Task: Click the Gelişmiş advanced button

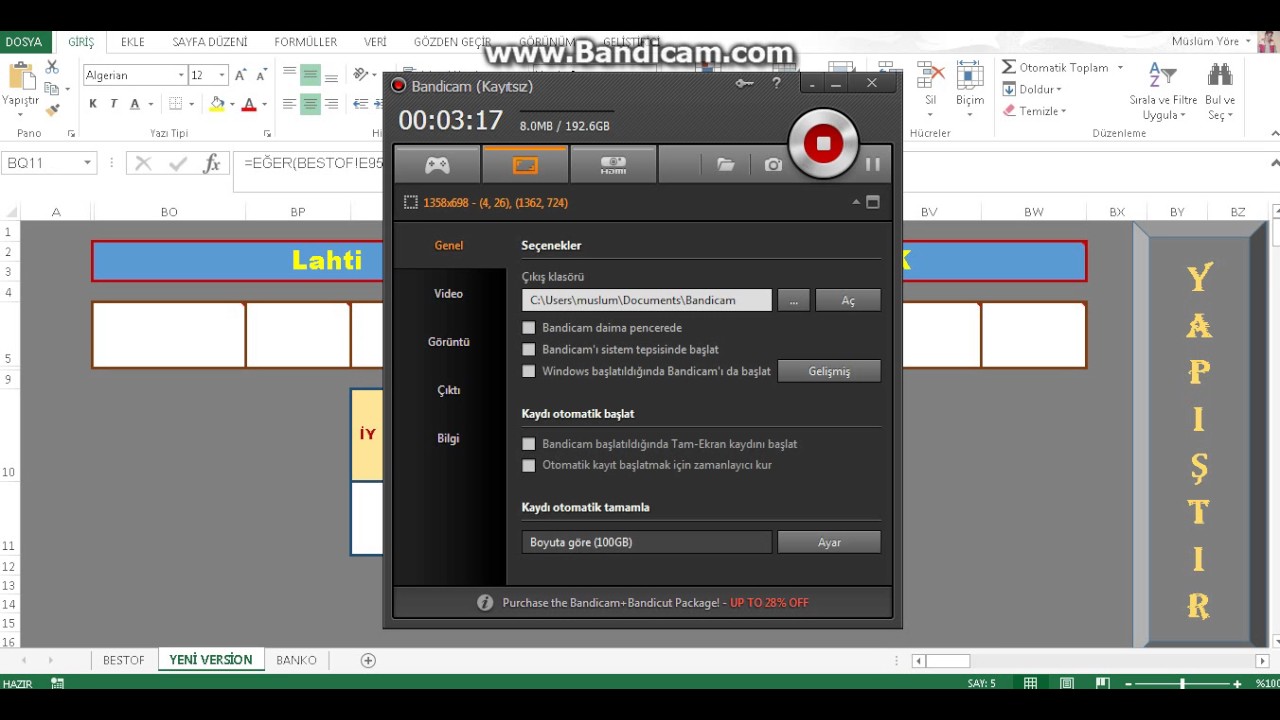Action: pyautogui.click(x=829, y=371)
